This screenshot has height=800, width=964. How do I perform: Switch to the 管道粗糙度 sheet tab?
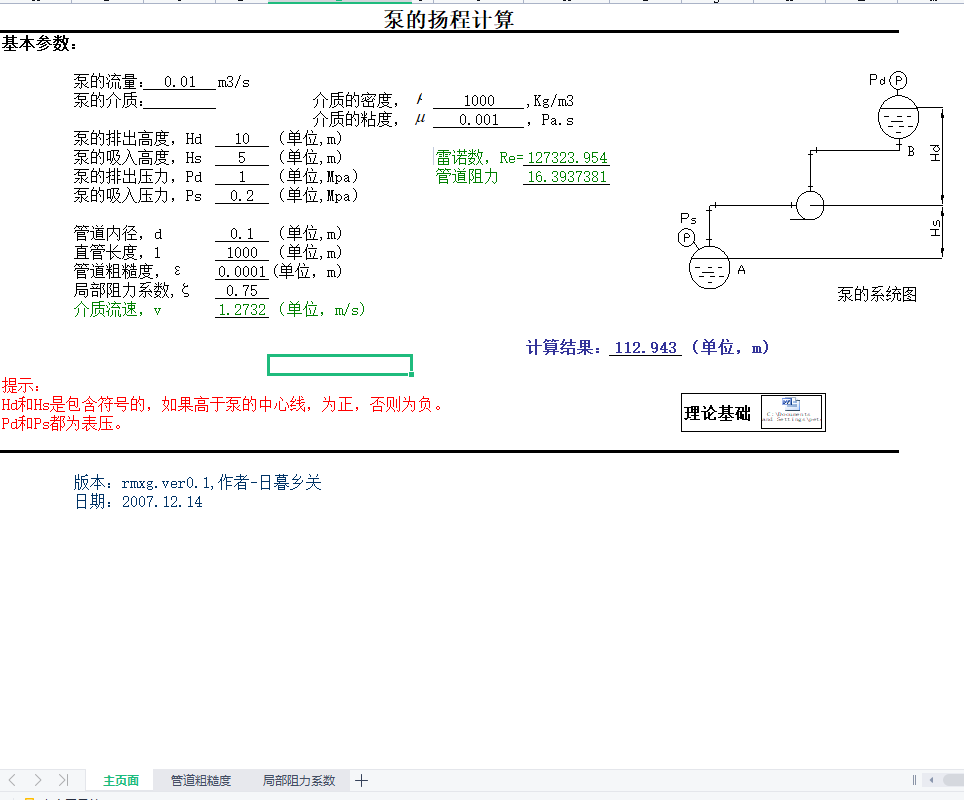click(x=200, y=780)
